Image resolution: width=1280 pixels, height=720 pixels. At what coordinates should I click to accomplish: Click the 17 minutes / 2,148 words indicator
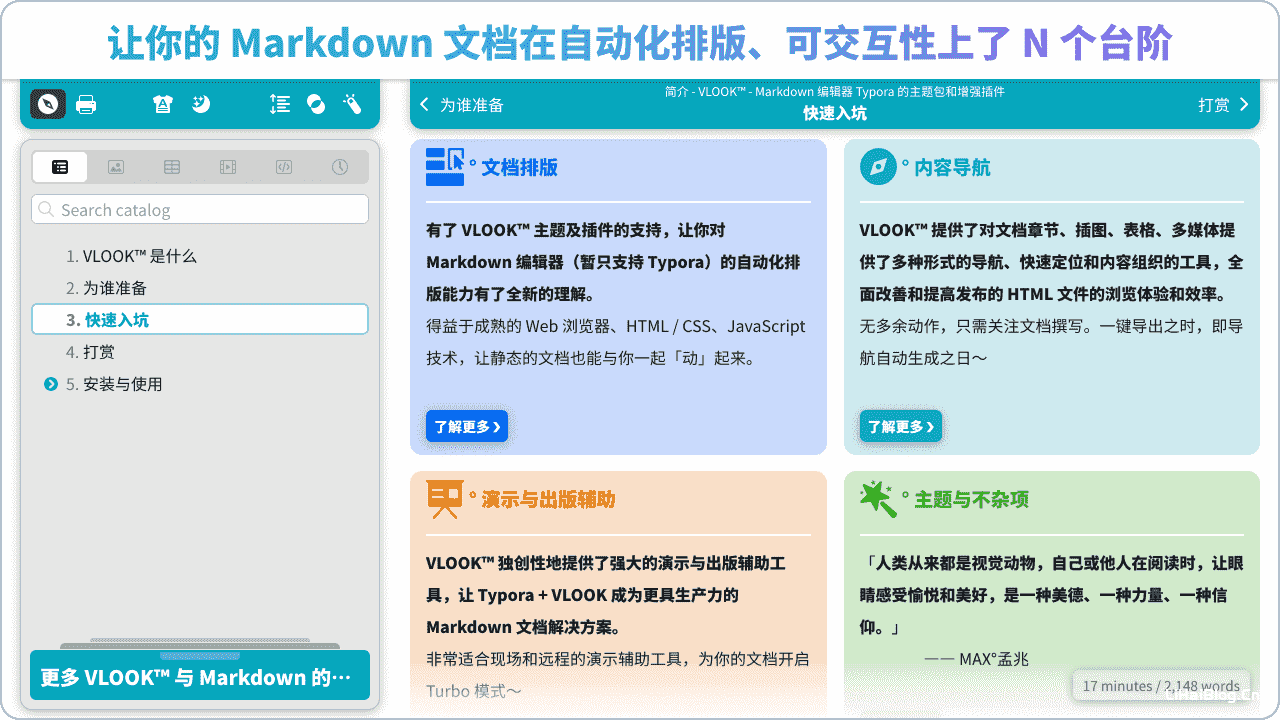(x=1161, y=686)
